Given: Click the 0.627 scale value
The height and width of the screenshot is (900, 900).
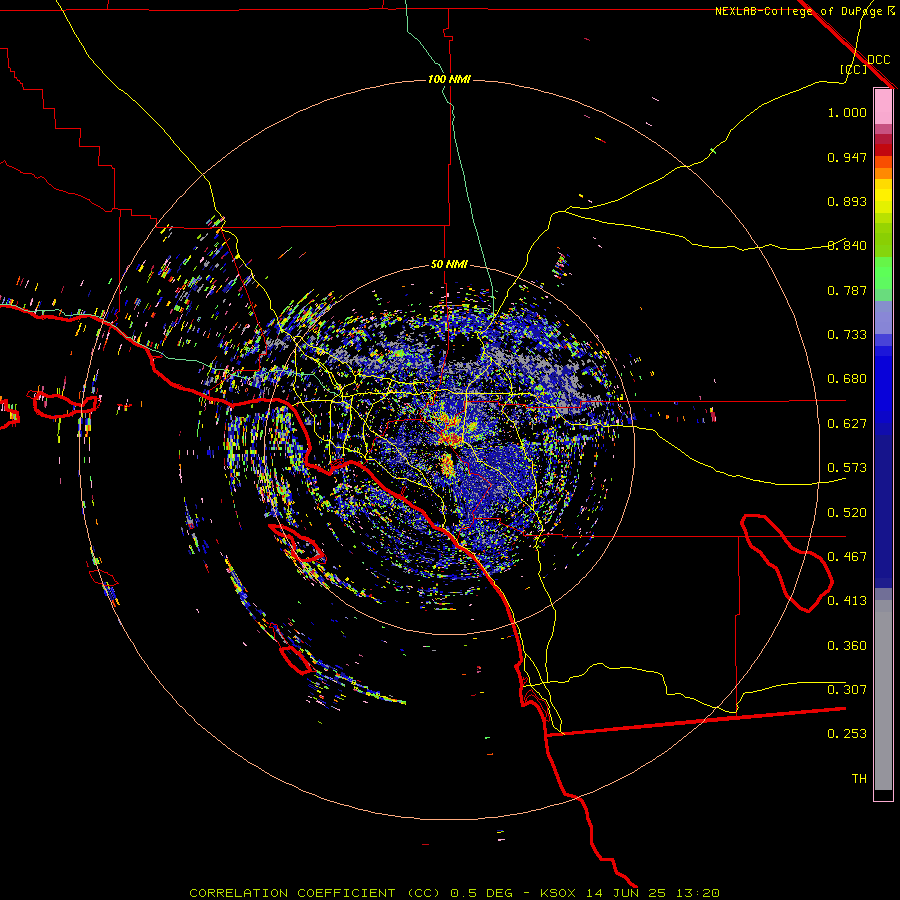Looking at the screenshot, I should click(847, 424).
